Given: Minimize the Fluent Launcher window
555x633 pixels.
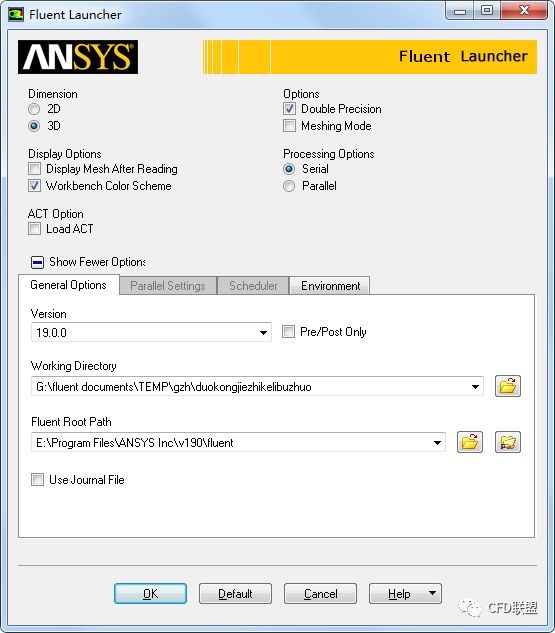Looking at the screenshot, I should pos(460,11).
